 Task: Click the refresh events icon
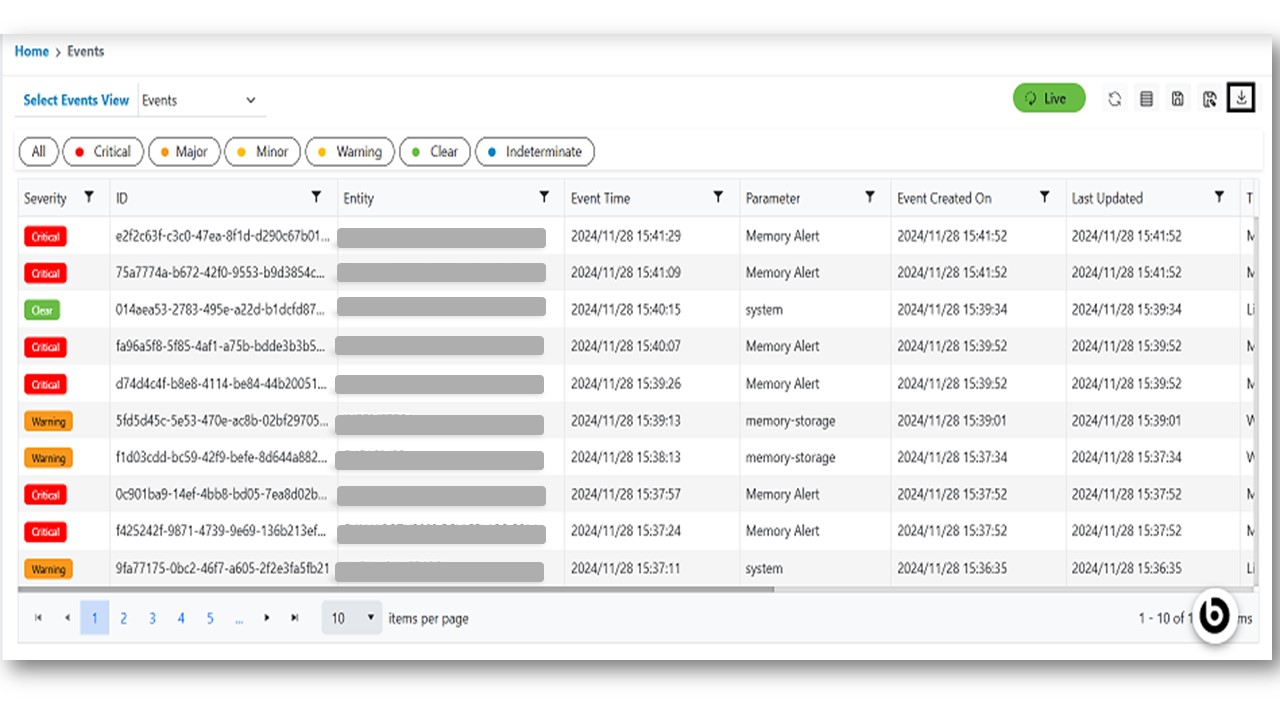(1114, 99)
